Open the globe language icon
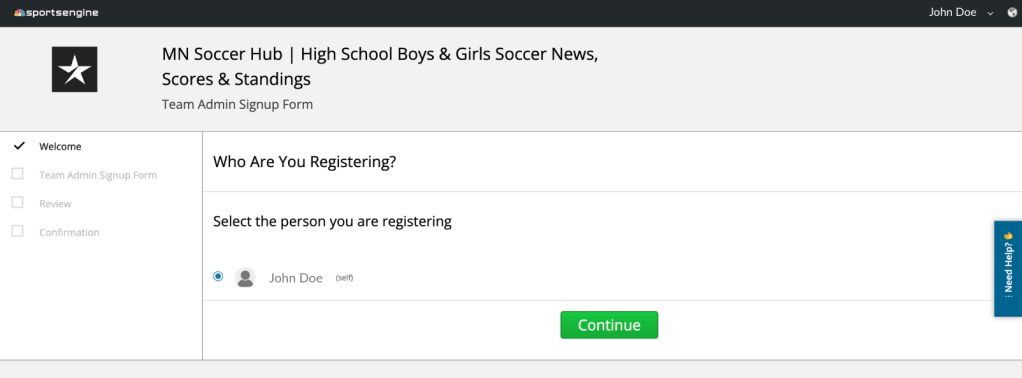The height and width of the screenshot is (378, 1022). pos(1012,12)
